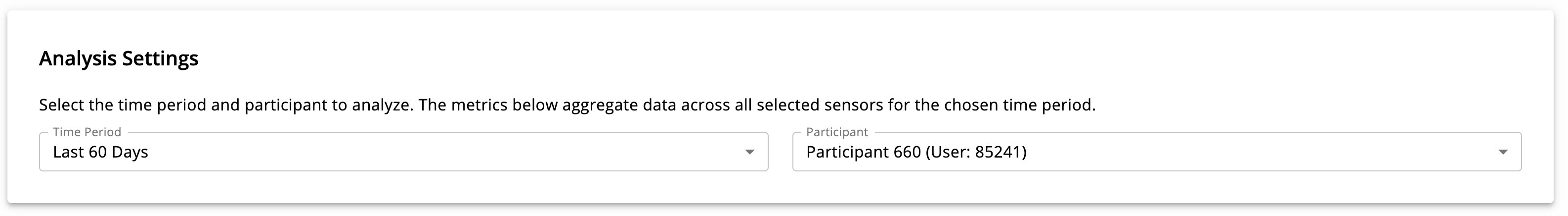Click the Time Period dropdown arrow
The image size is (1568, 216).
pos(749,152)
